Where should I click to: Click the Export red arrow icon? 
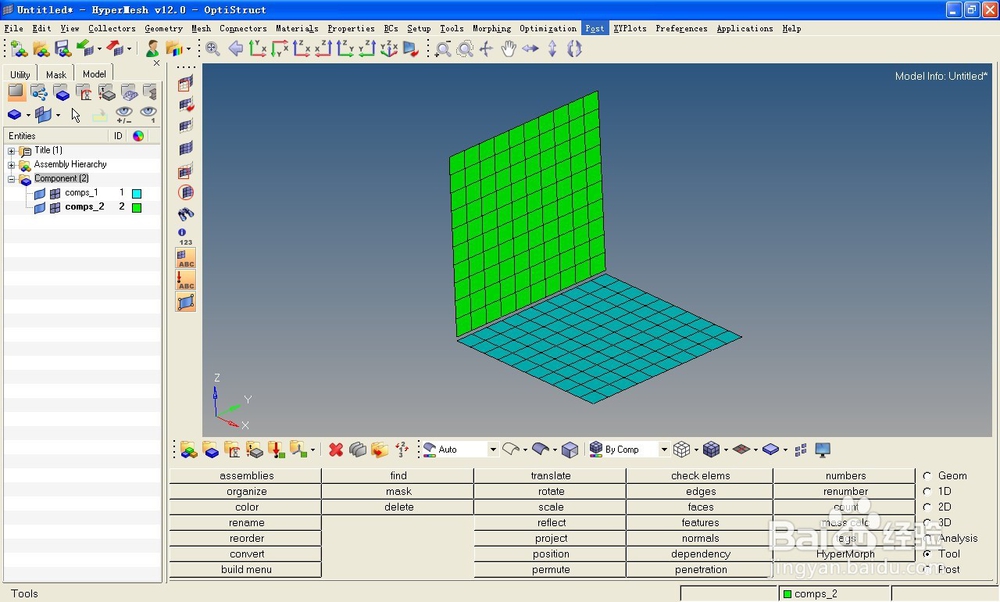tap(115, 48)
